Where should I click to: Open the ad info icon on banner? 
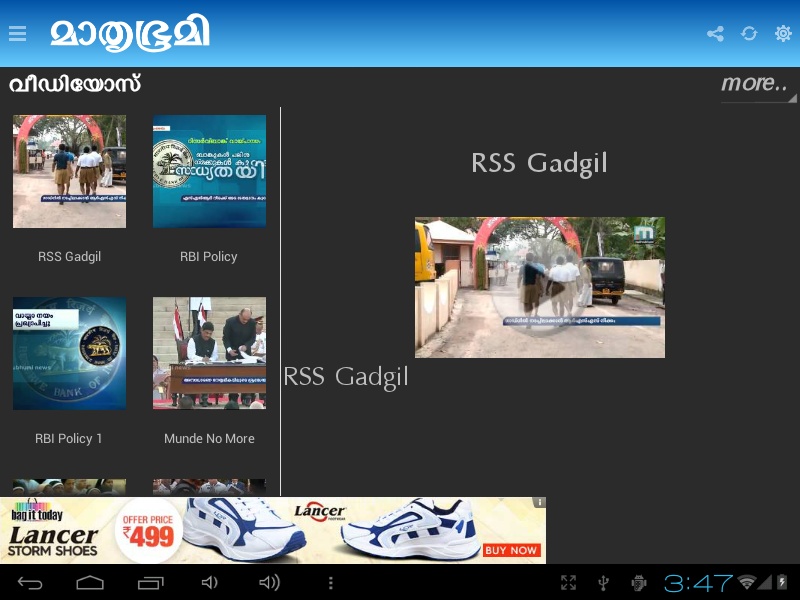(x=539, y=503)
